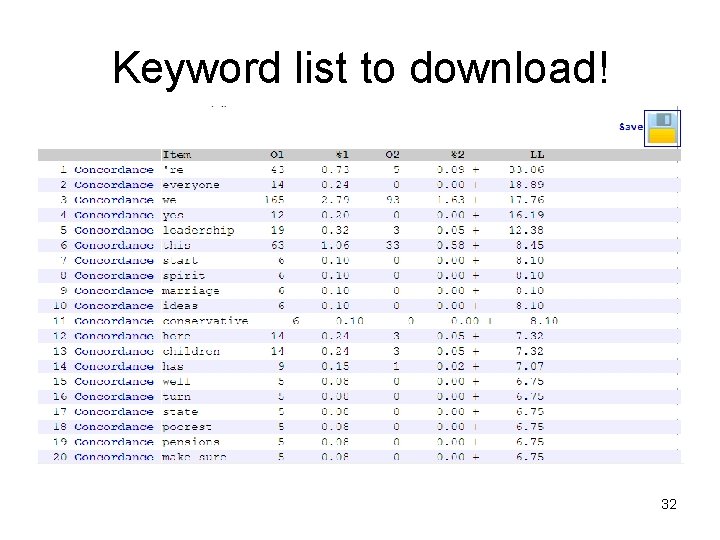Open Concordance link for leadership
Screen dimensions: 720x540
pos(114,231)
